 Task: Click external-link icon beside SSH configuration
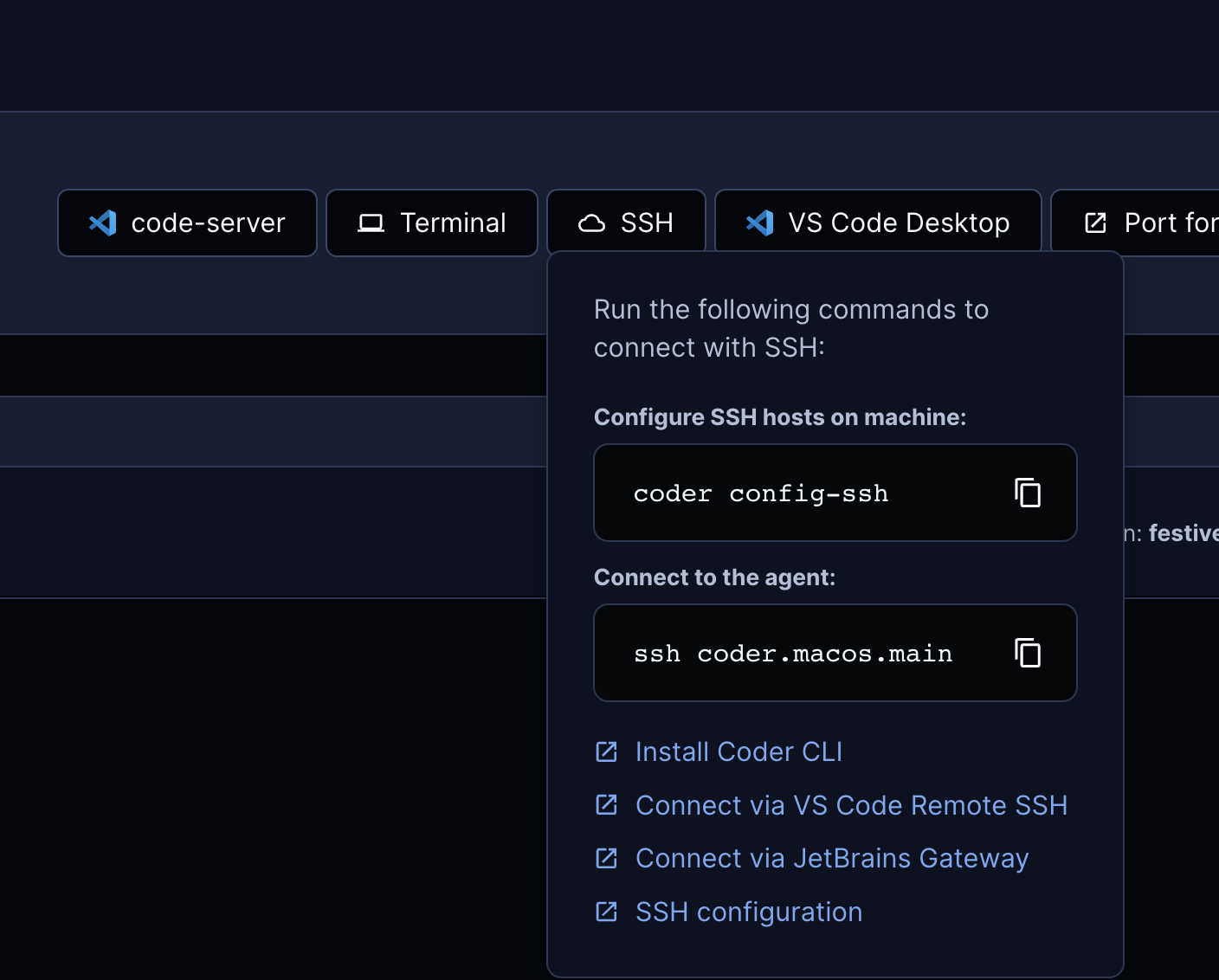coord(607,912)
